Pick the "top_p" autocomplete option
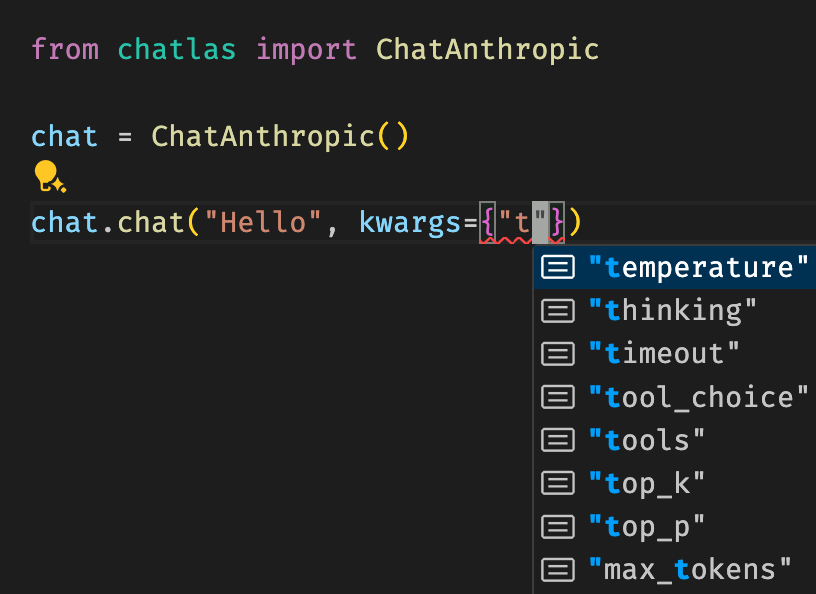The image size is (816, 594). coord(675,527)
